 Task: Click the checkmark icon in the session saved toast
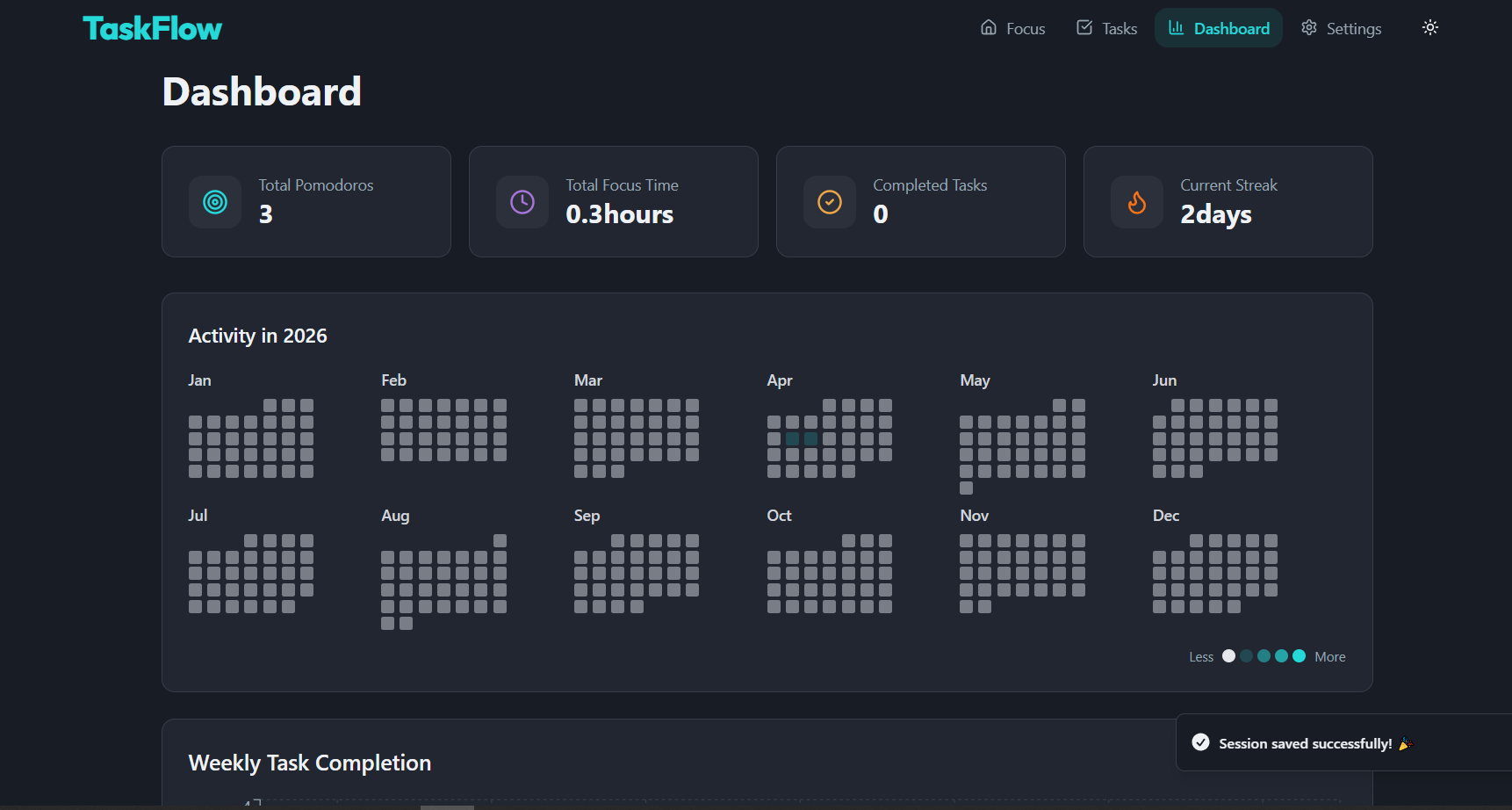(1200, 742)
